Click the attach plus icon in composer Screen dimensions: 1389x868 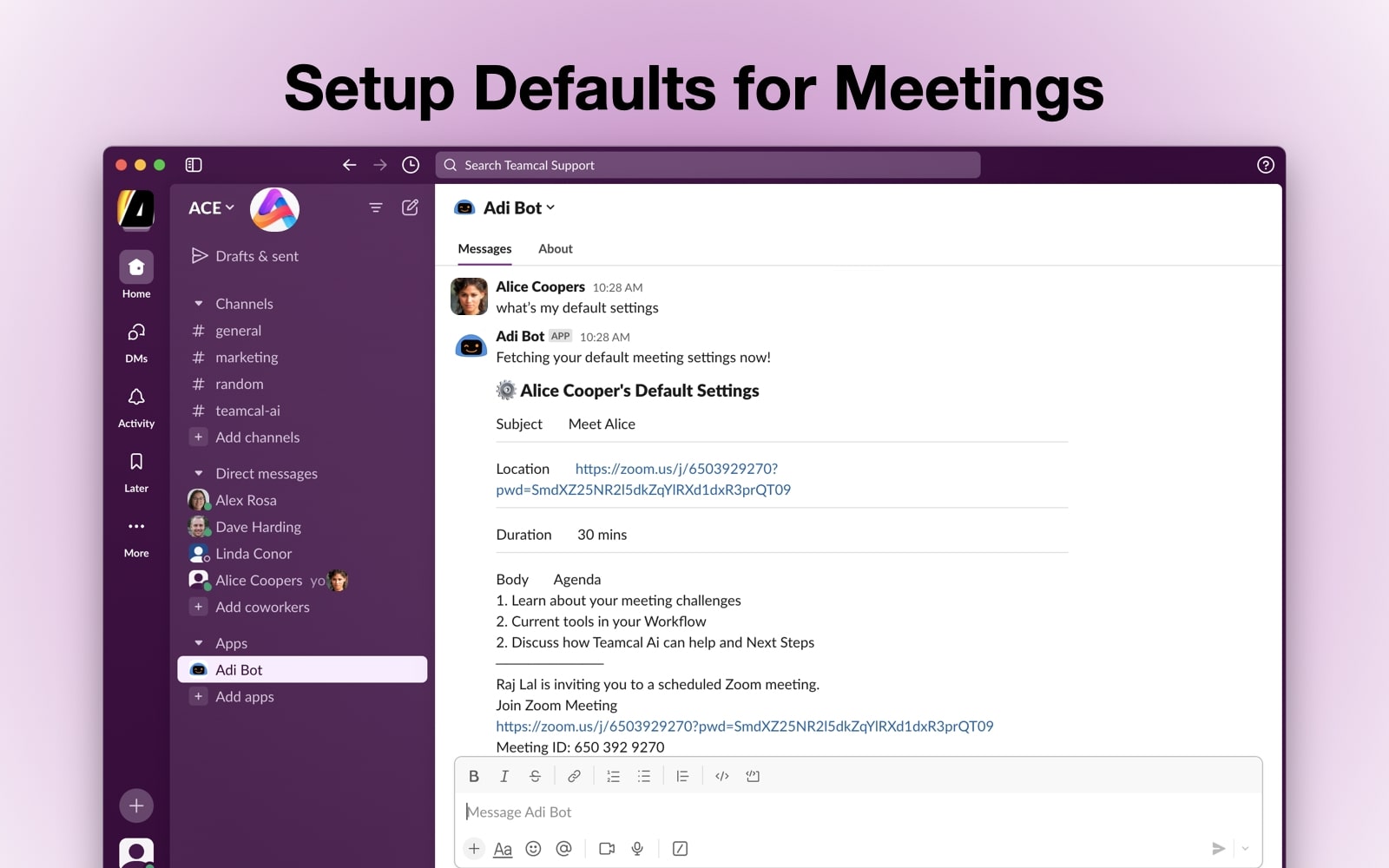tap(474, 849)
